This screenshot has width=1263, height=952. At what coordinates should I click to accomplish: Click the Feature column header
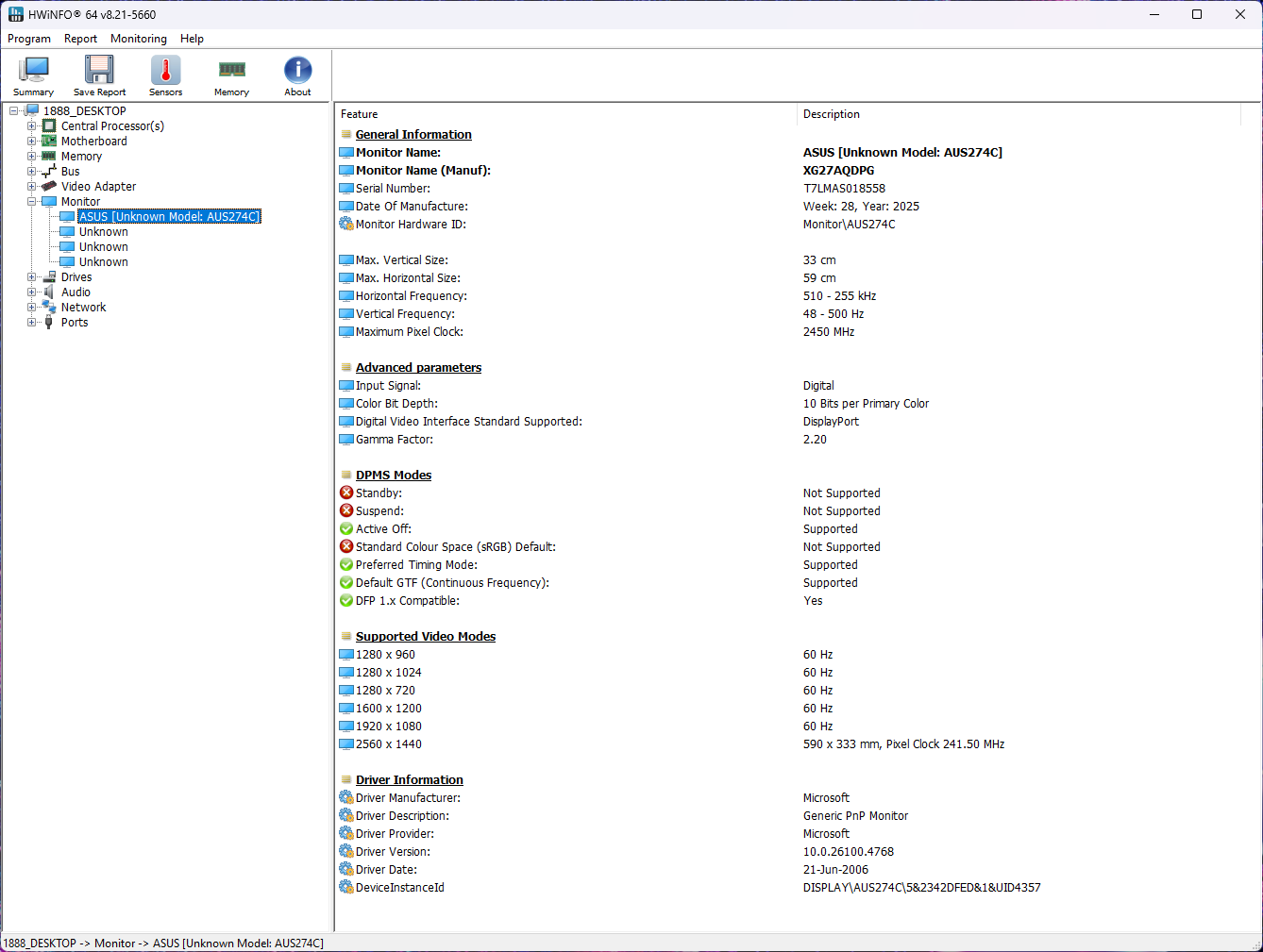[565, 114]
